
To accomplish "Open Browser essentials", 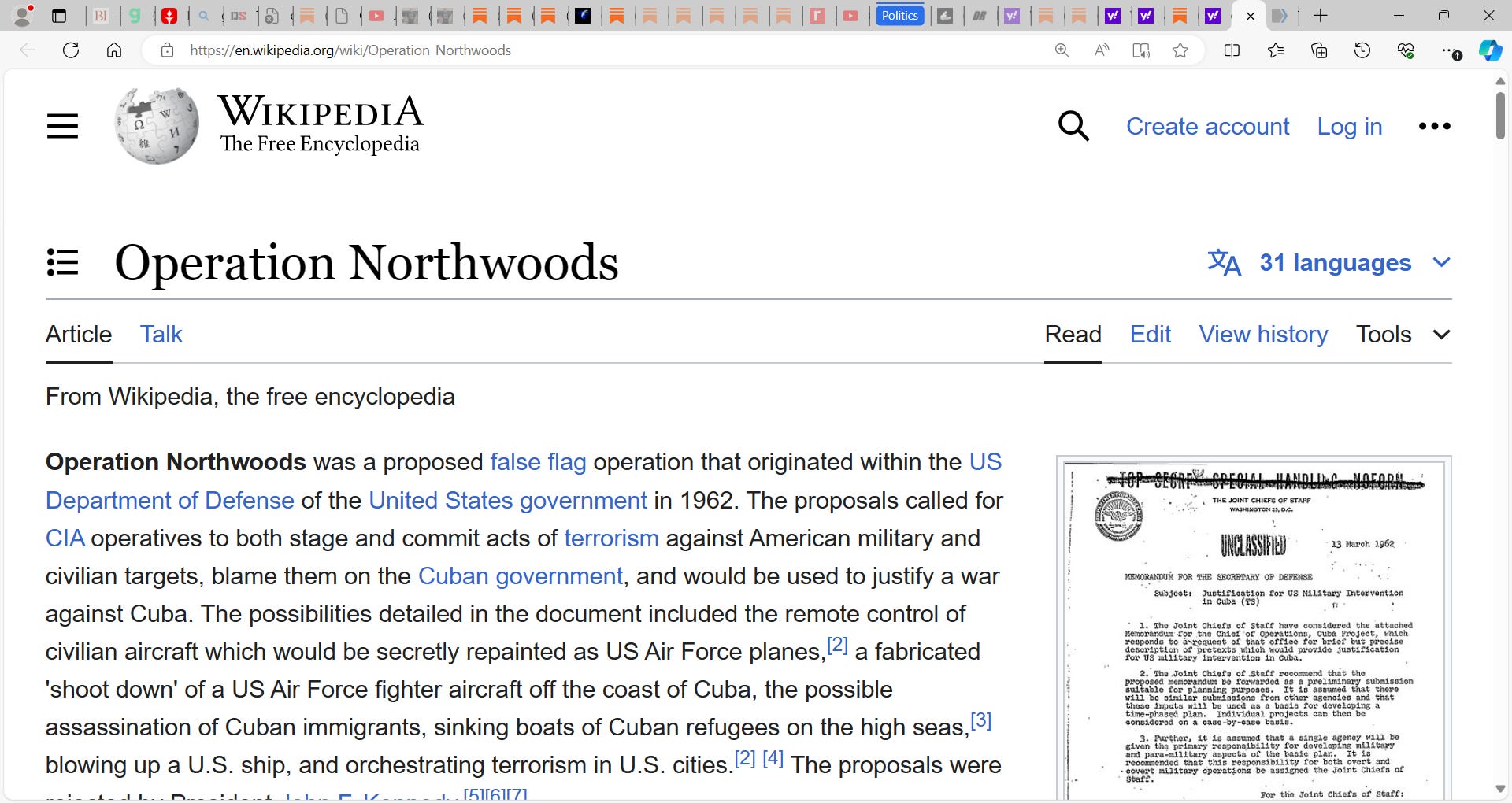I will pos(1406,50).
